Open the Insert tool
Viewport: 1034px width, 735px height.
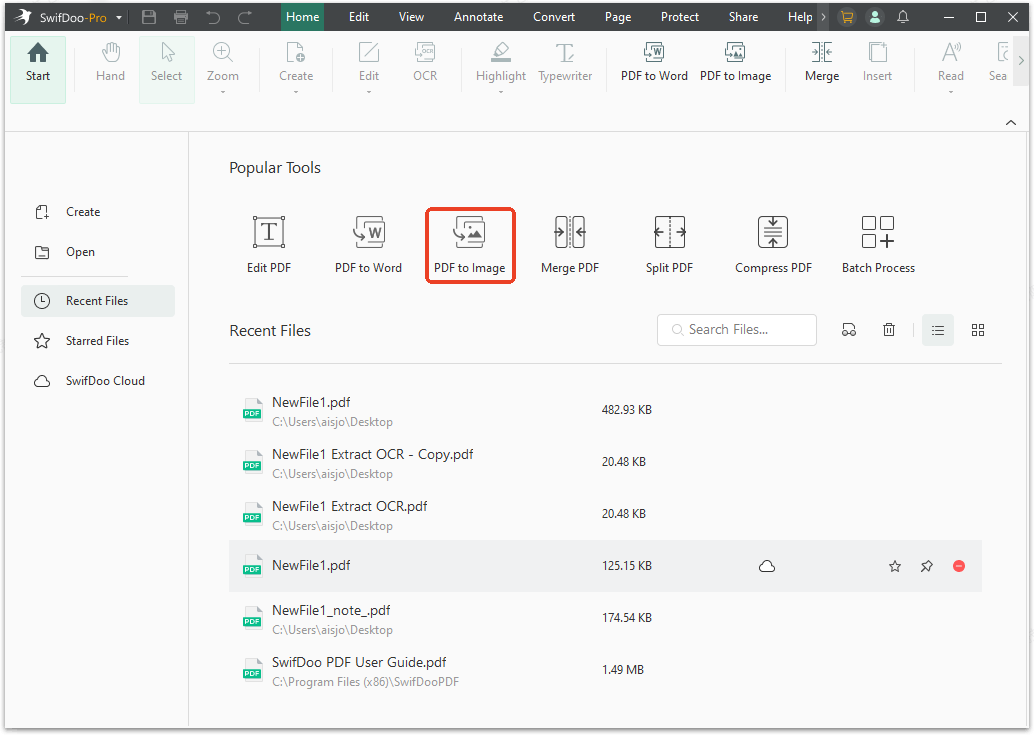(877, 63)
